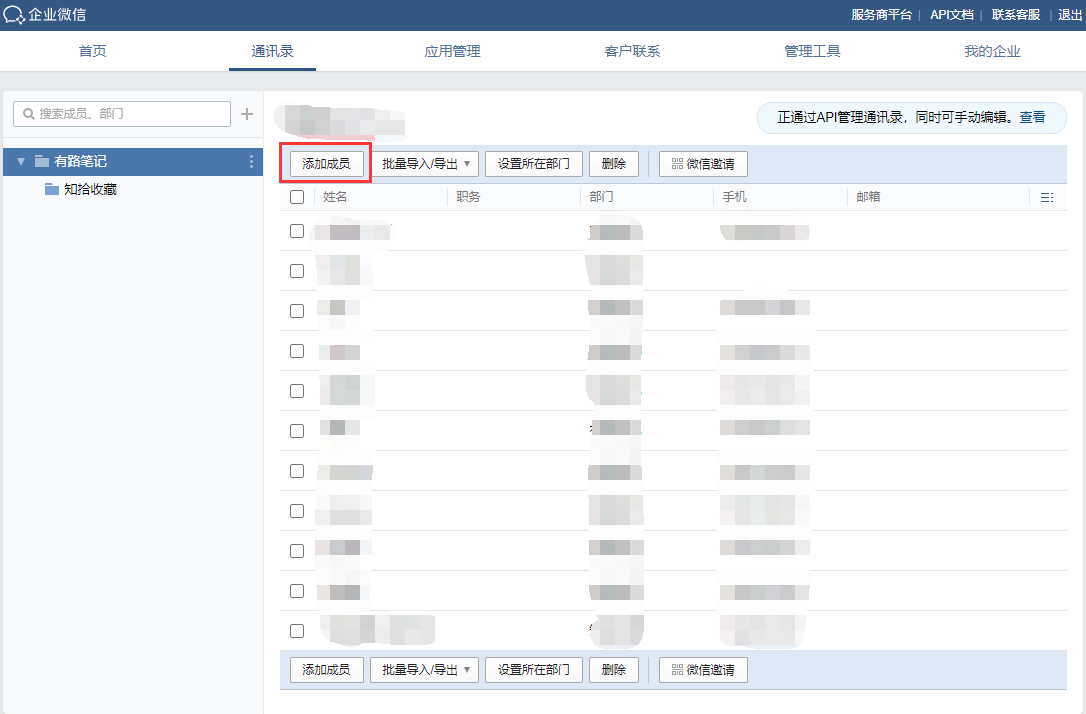This screenshot has width=1086, height=714.
Task: Click the 知拾收藏 folder icon
Action: 52,189
